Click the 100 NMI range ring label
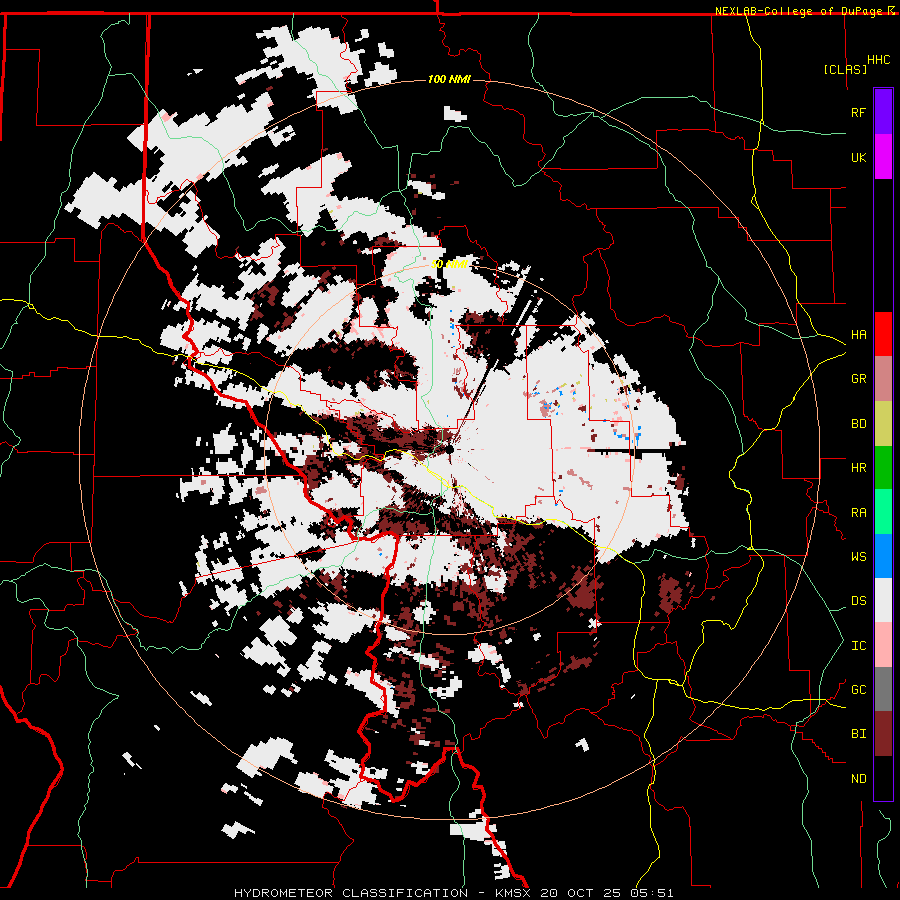900x900 pixels. pyautogui.click(x=449, y=79)
